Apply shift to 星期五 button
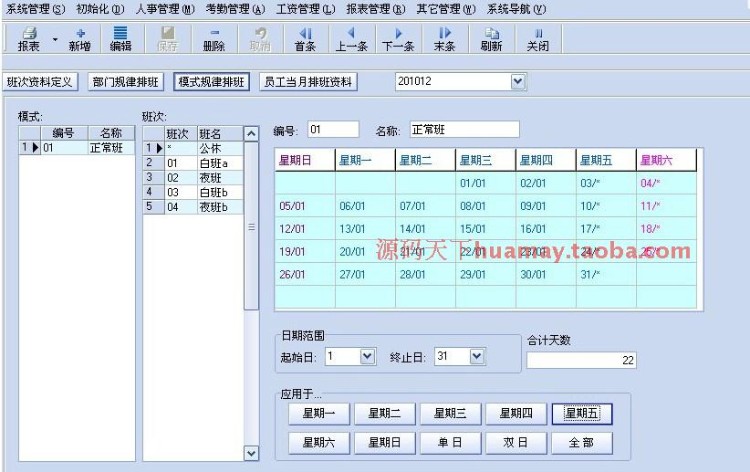Screen dimensions: 750x472 point(582,414)
